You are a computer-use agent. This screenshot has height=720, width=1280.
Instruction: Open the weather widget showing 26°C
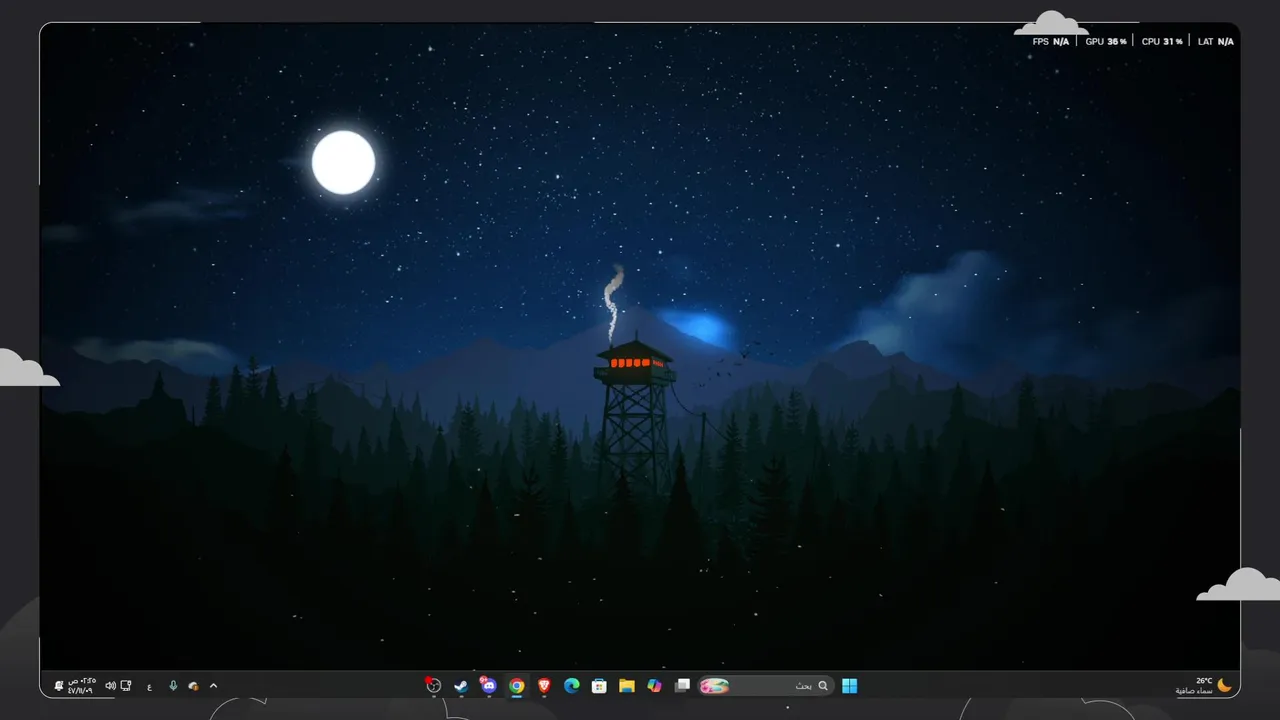point(1204,686)
